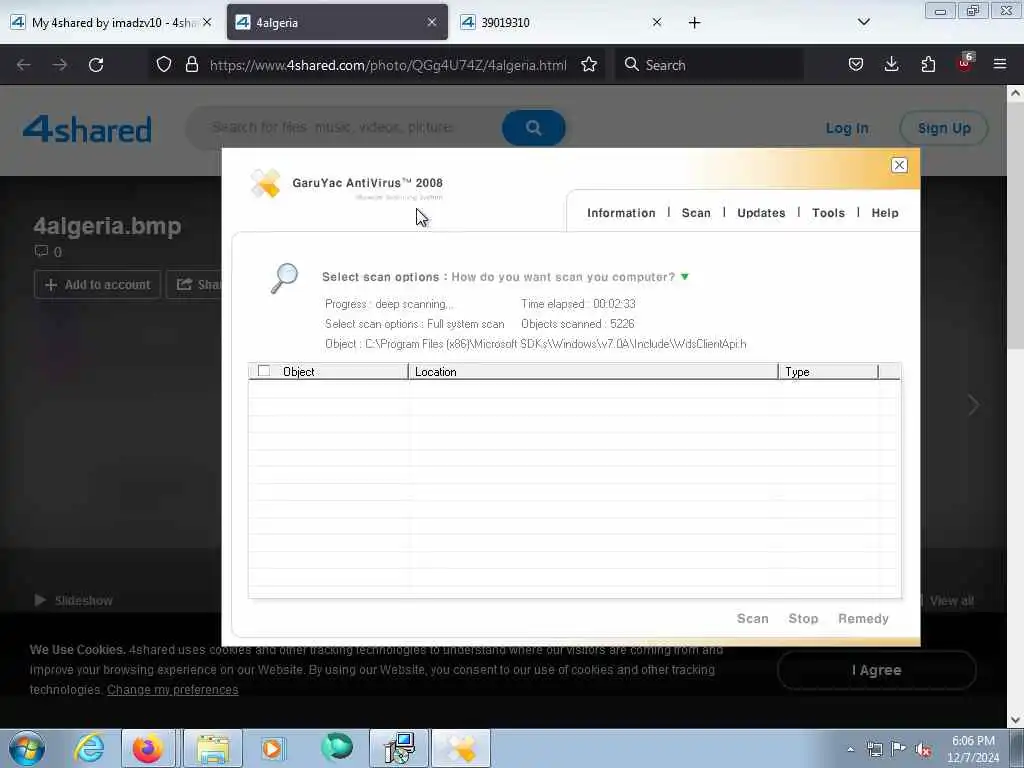1024x768 pixels.
Task: Click the Location column header
Action: [593, 372]
